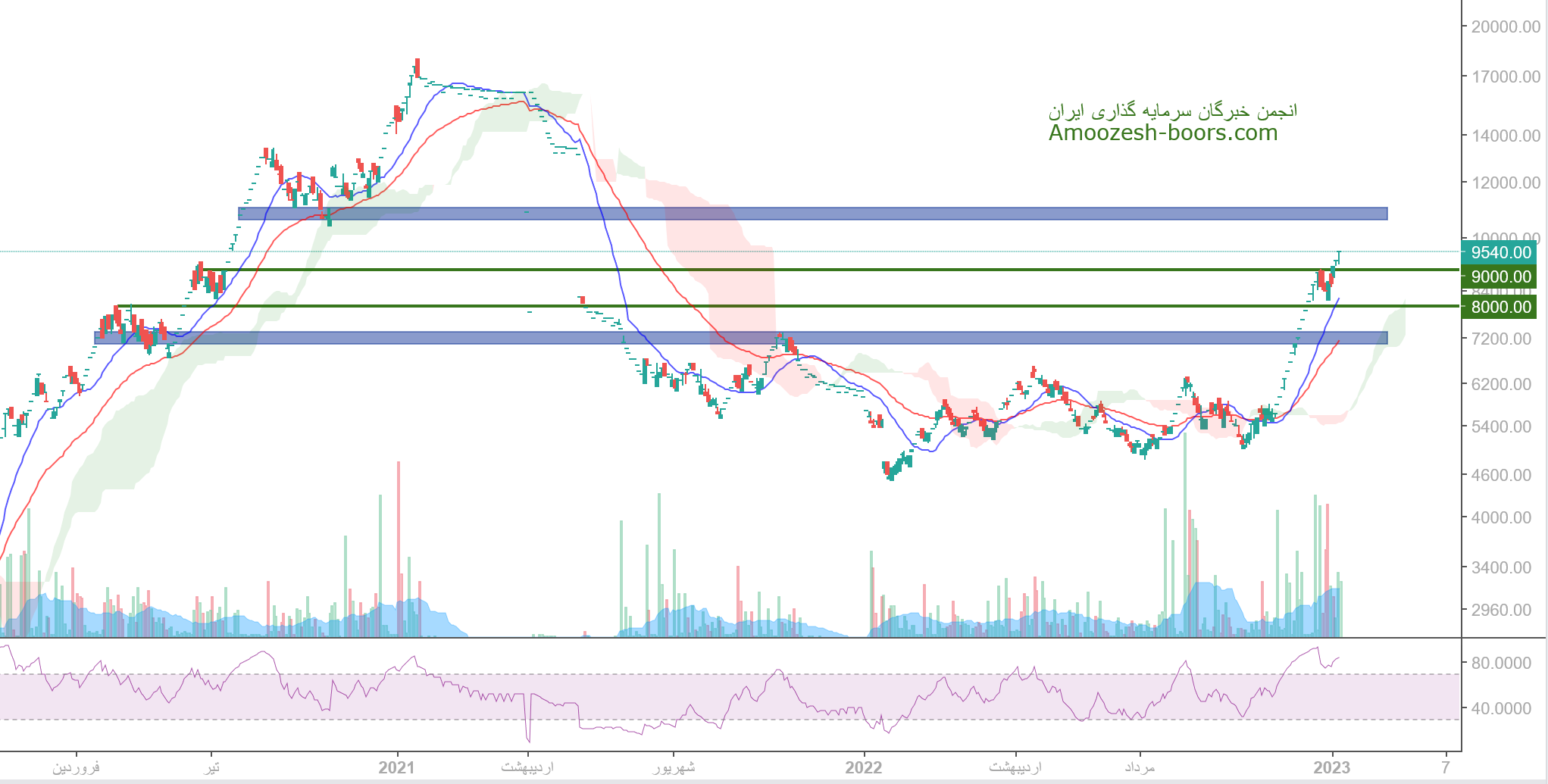The height and width of the screenshot is (784, 1548).
Task: Click the 17000.00 price axis tick
Action: point(1505,77)
